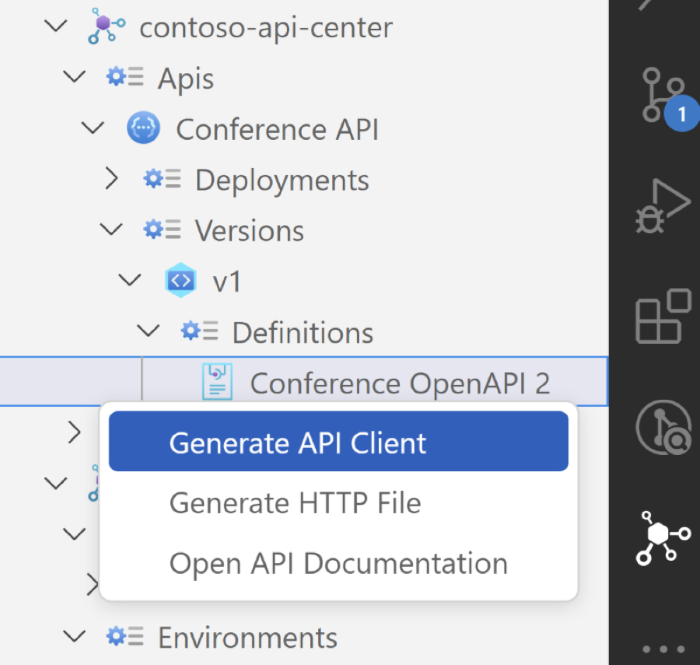This screenshot has width=700, height=665.
Task: Select the Conference OpenAPI 2 definition
Action: point(304,382)
